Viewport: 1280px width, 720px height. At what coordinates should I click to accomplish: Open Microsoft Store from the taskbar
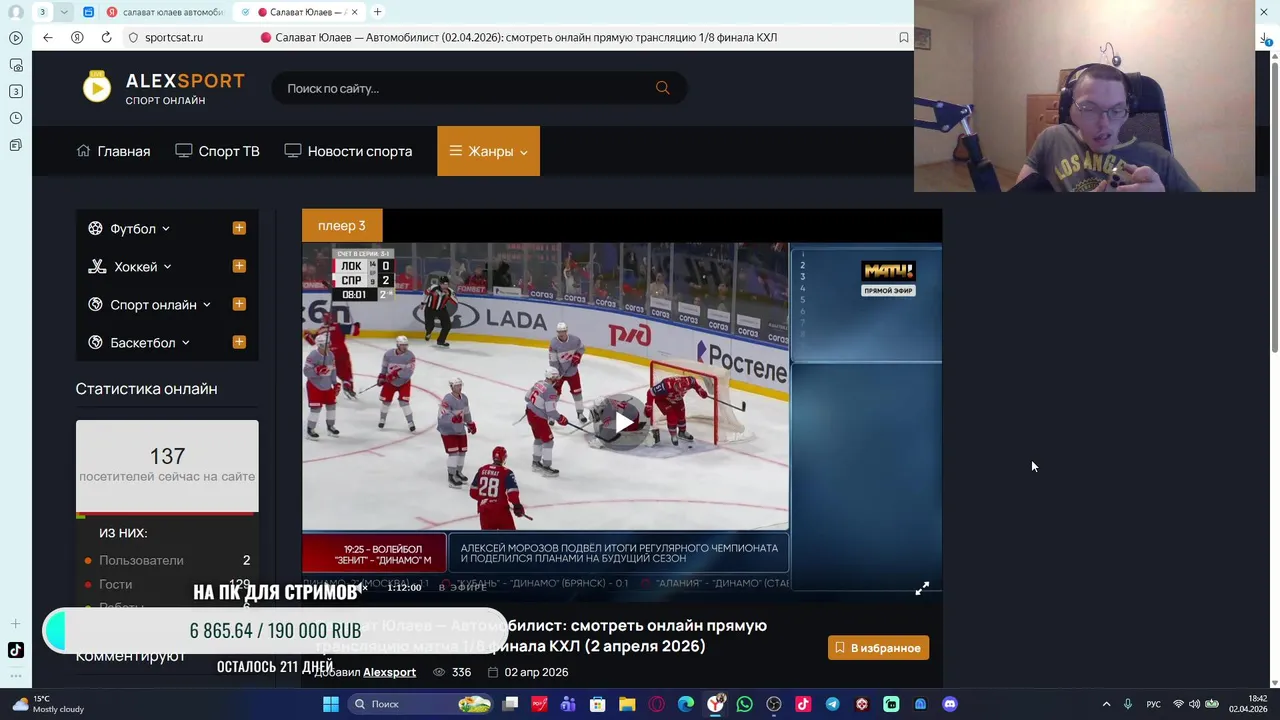click(598, 704)
